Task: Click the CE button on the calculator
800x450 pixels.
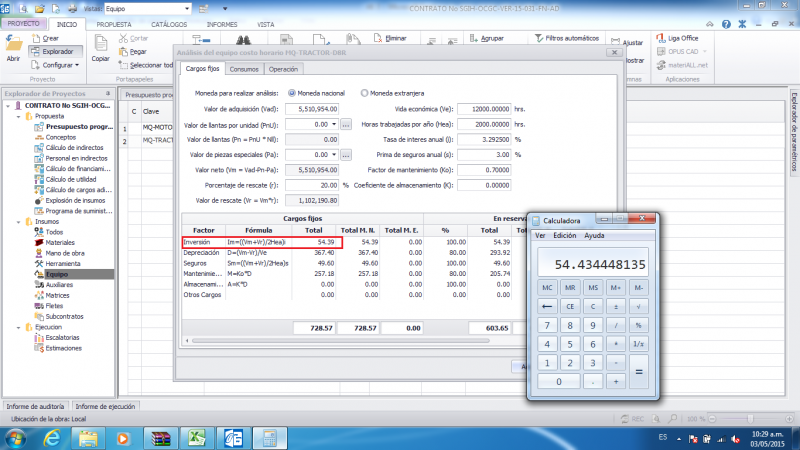Action: point(570,306)
